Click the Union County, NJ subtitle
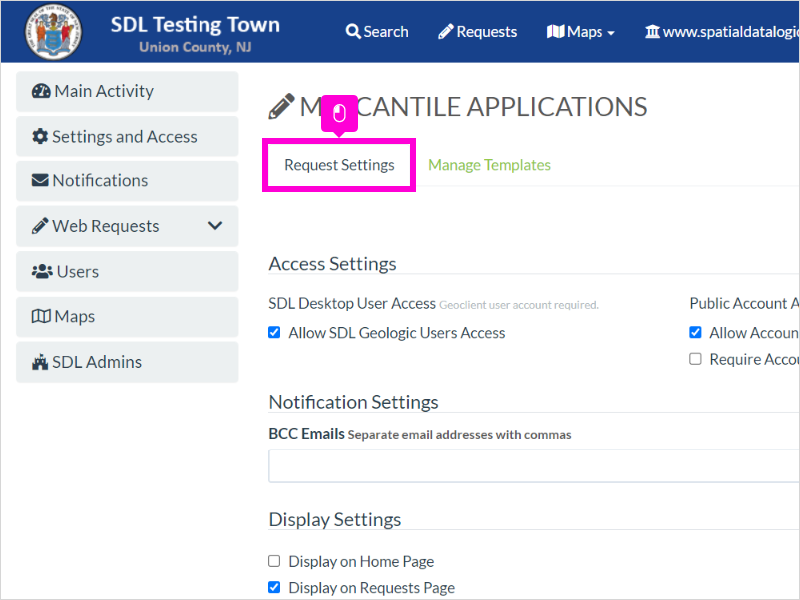800x600 pixels. point(195,47)
